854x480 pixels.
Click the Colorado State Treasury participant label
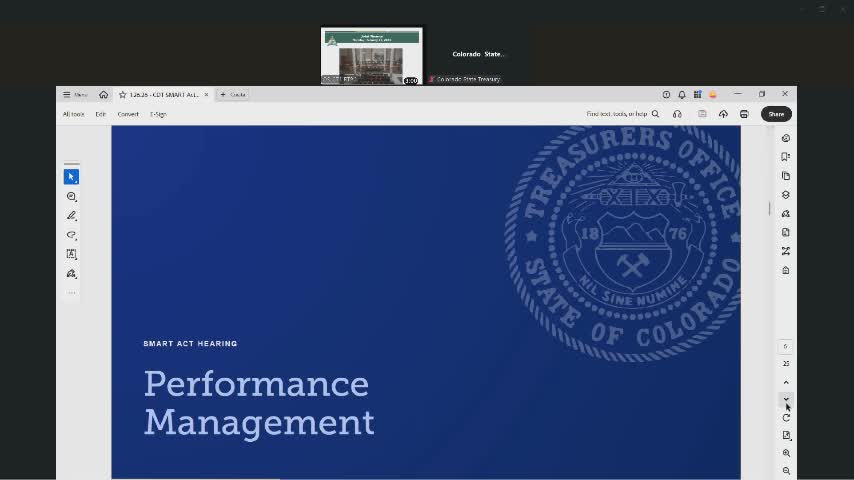(468, 79)
